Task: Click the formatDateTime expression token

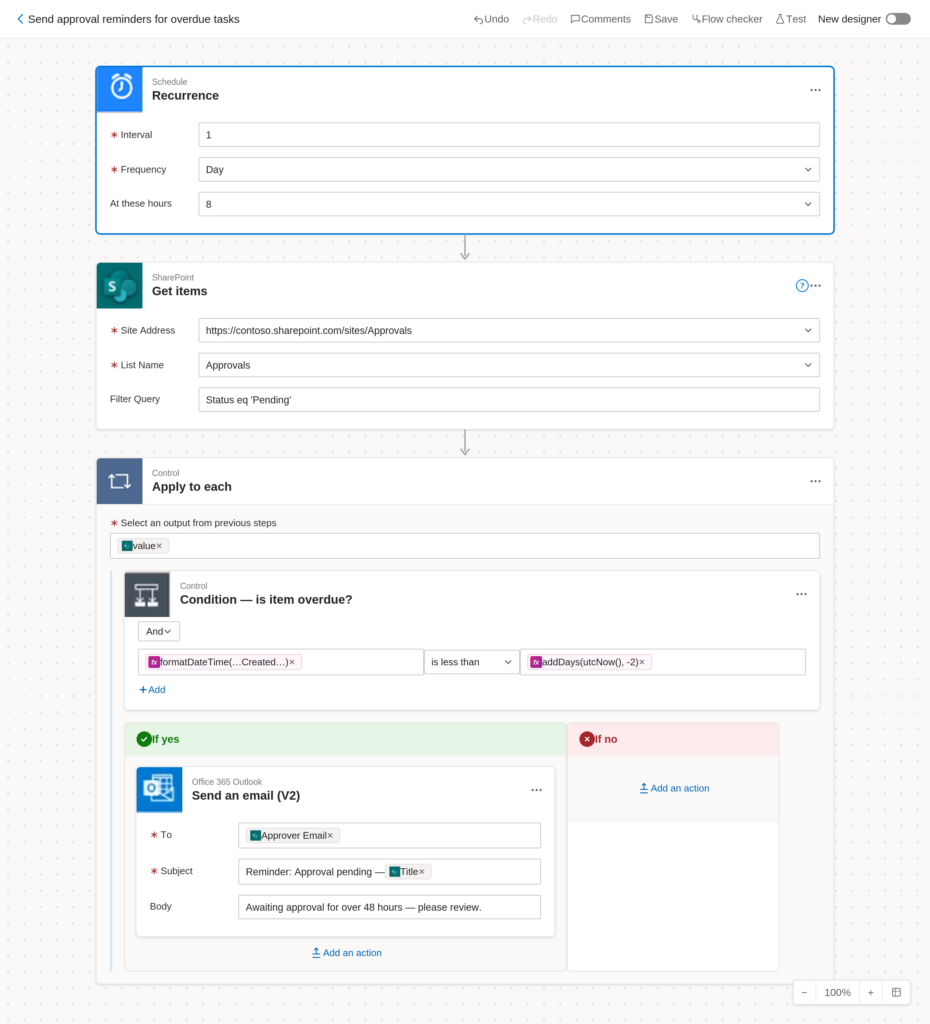Action: click(x=223, y=662)
